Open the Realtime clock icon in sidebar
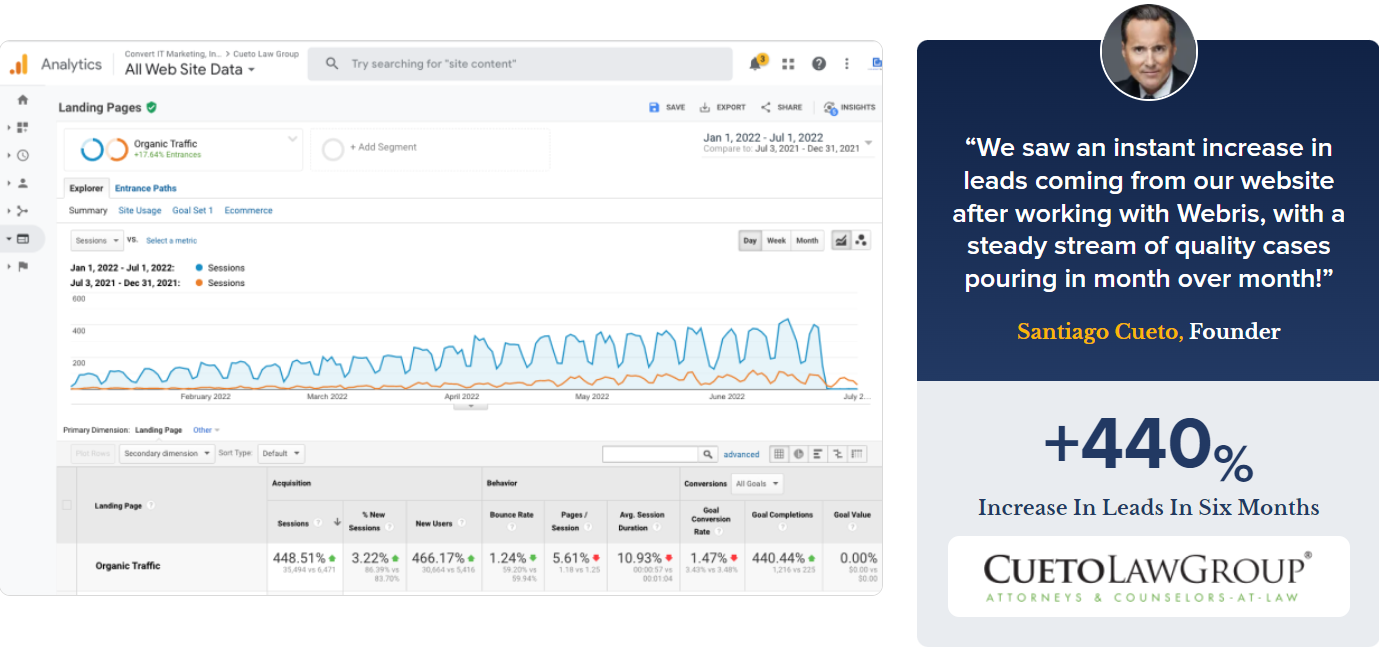1379x657 pixels. click(x=23, y=155)
